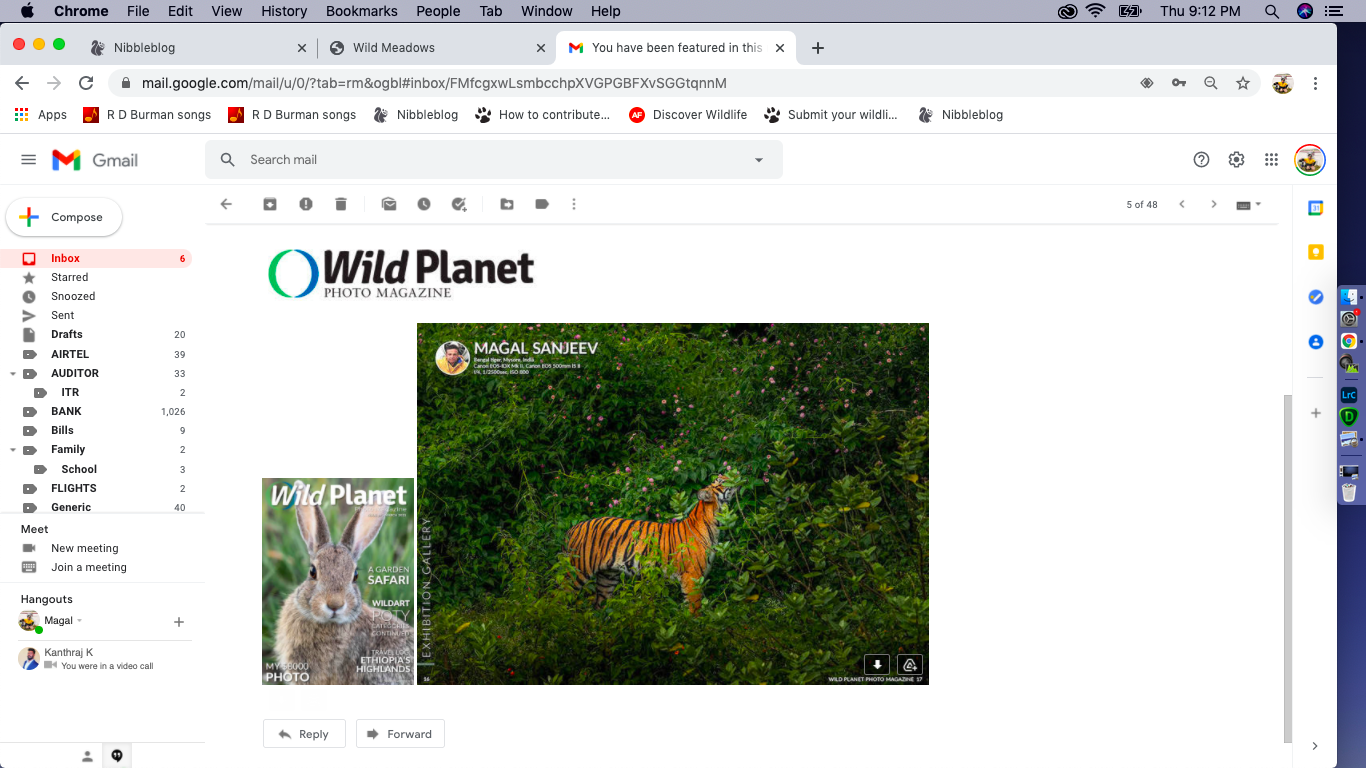Click the Forward button
1366x768 pixels.
click(x=400, y=734)
